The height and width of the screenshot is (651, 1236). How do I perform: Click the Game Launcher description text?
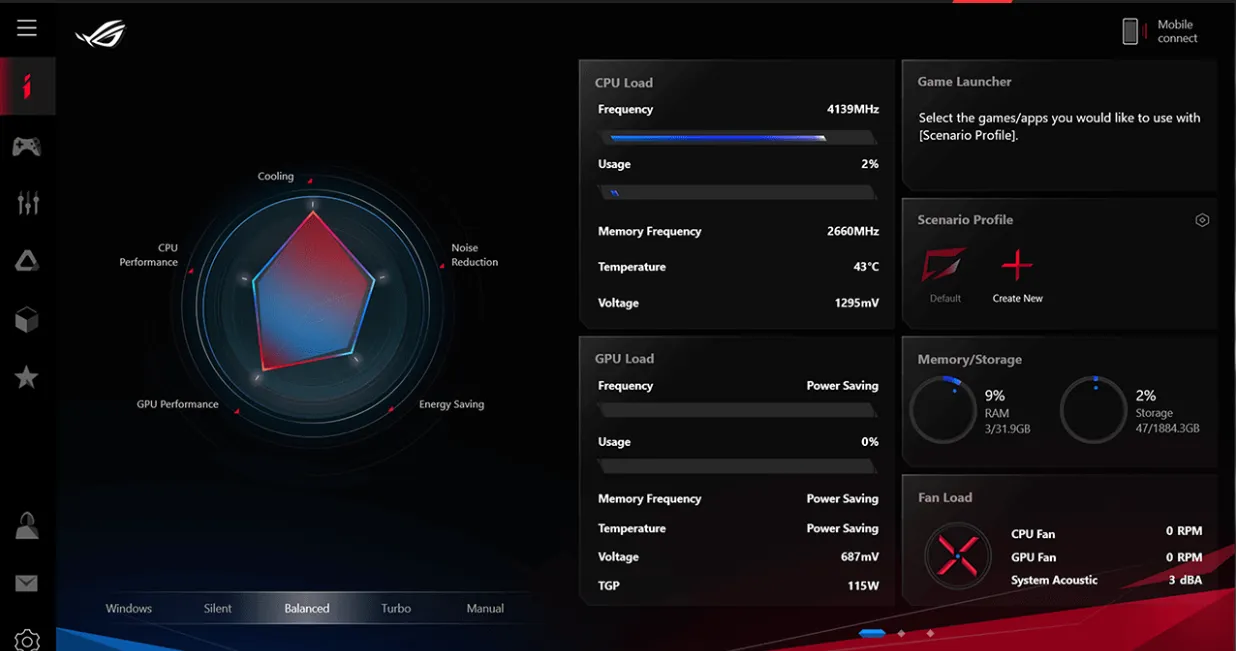[x=1060, y=126]
